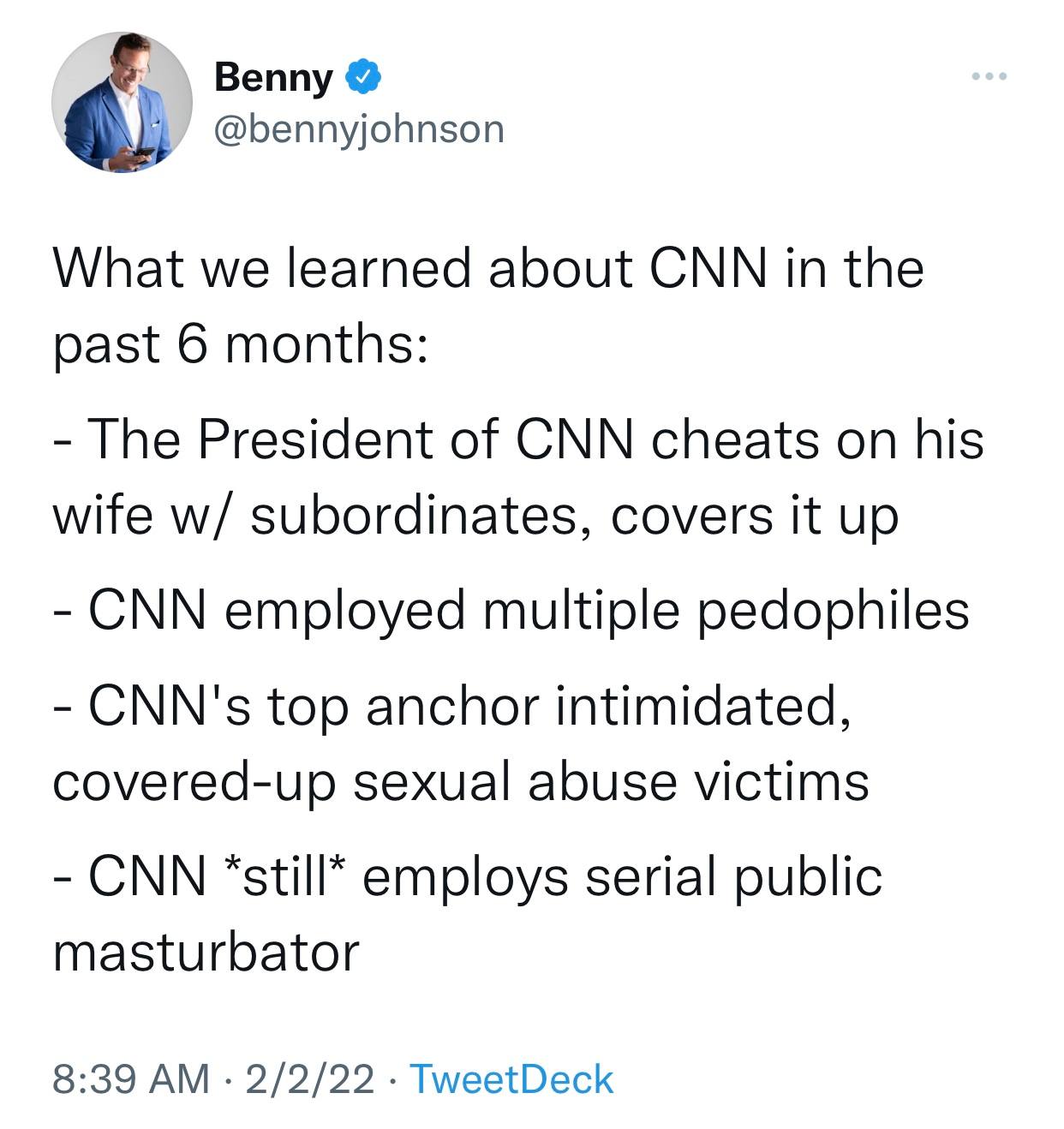The height and width of the screenshot is (1129, 1064).
Task: Open the TweetDeck source link
Action: [x=511, y=1079]
